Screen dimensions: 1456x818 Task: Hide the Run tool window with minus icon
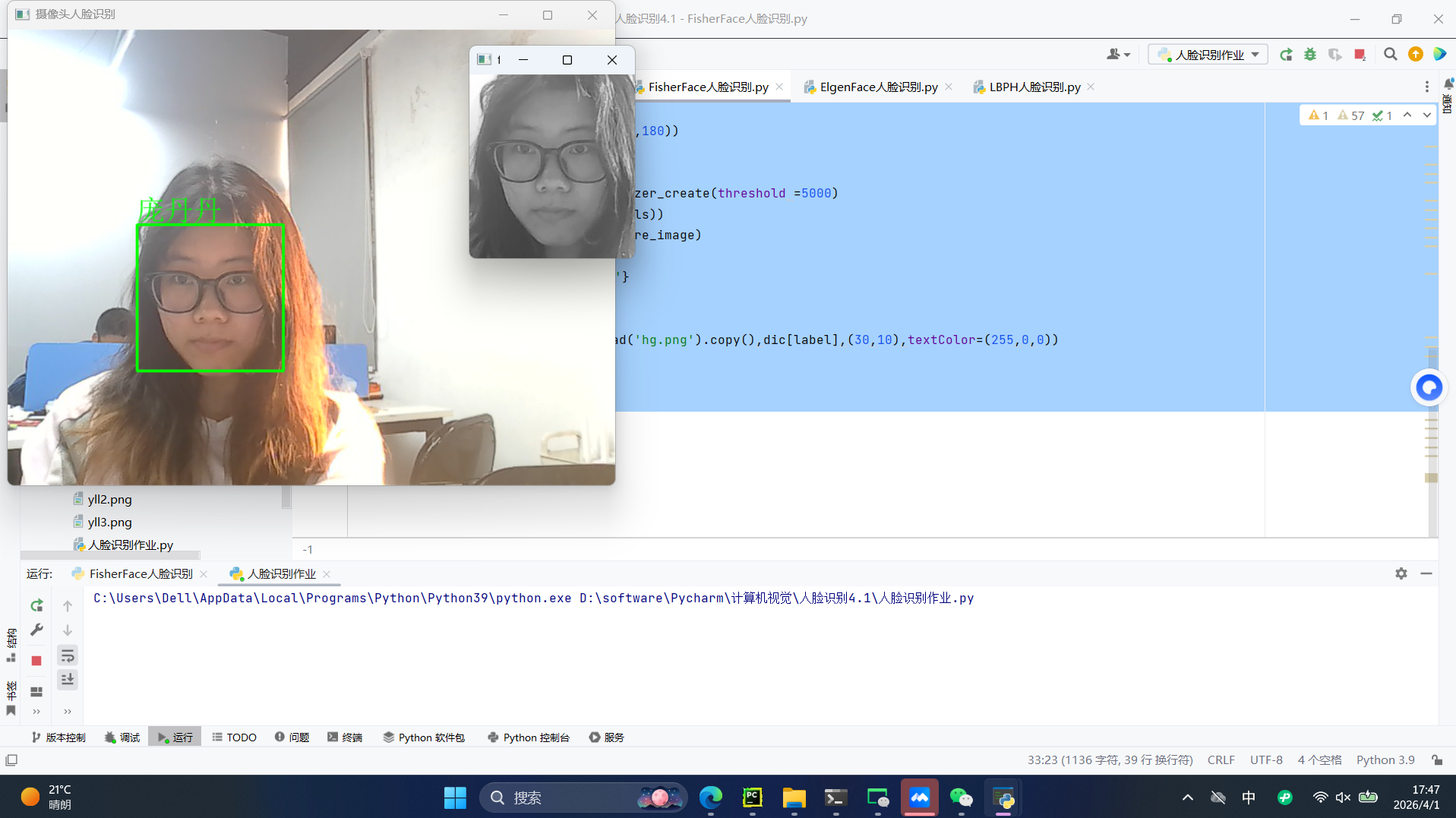click(1426, 573)
